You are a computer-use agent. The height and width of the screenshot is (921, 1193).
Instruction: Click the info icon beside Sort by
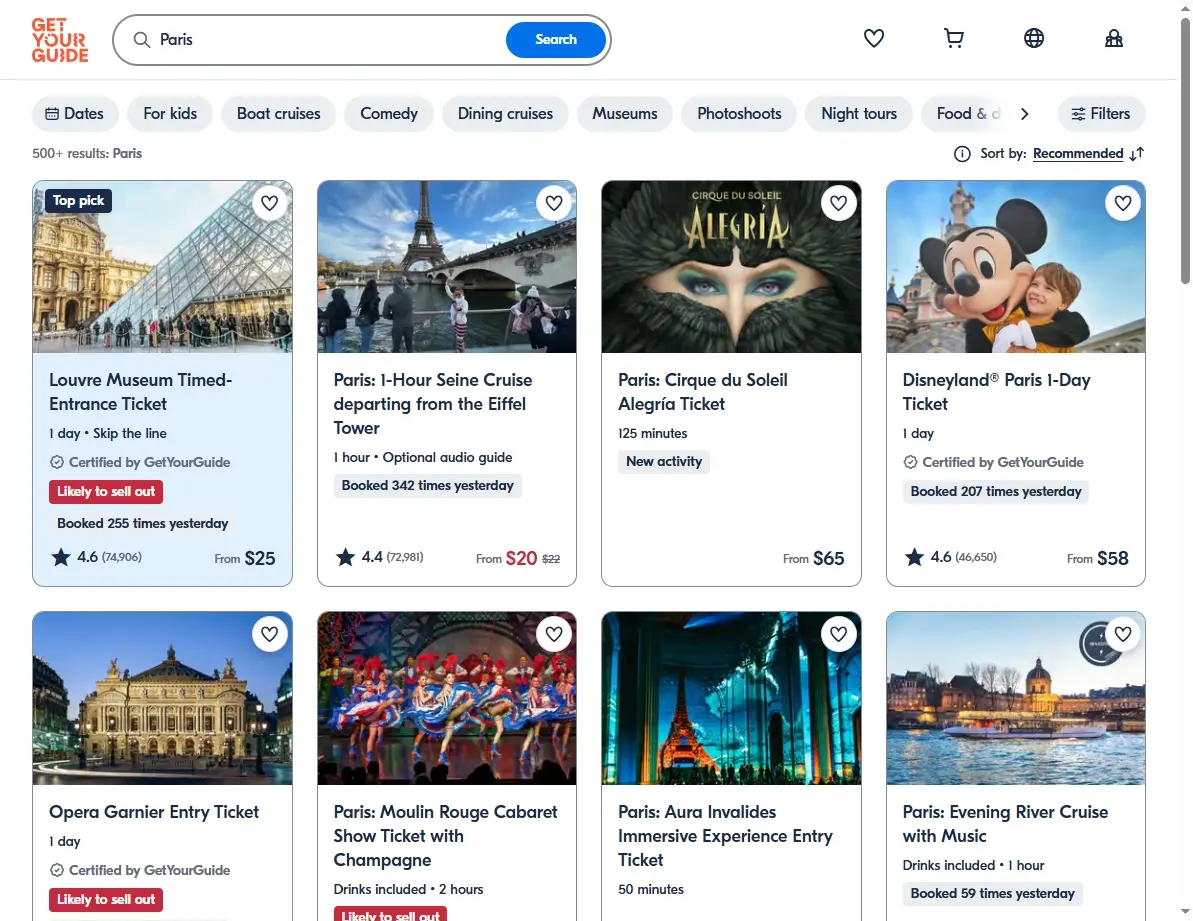tap(962, 154)
